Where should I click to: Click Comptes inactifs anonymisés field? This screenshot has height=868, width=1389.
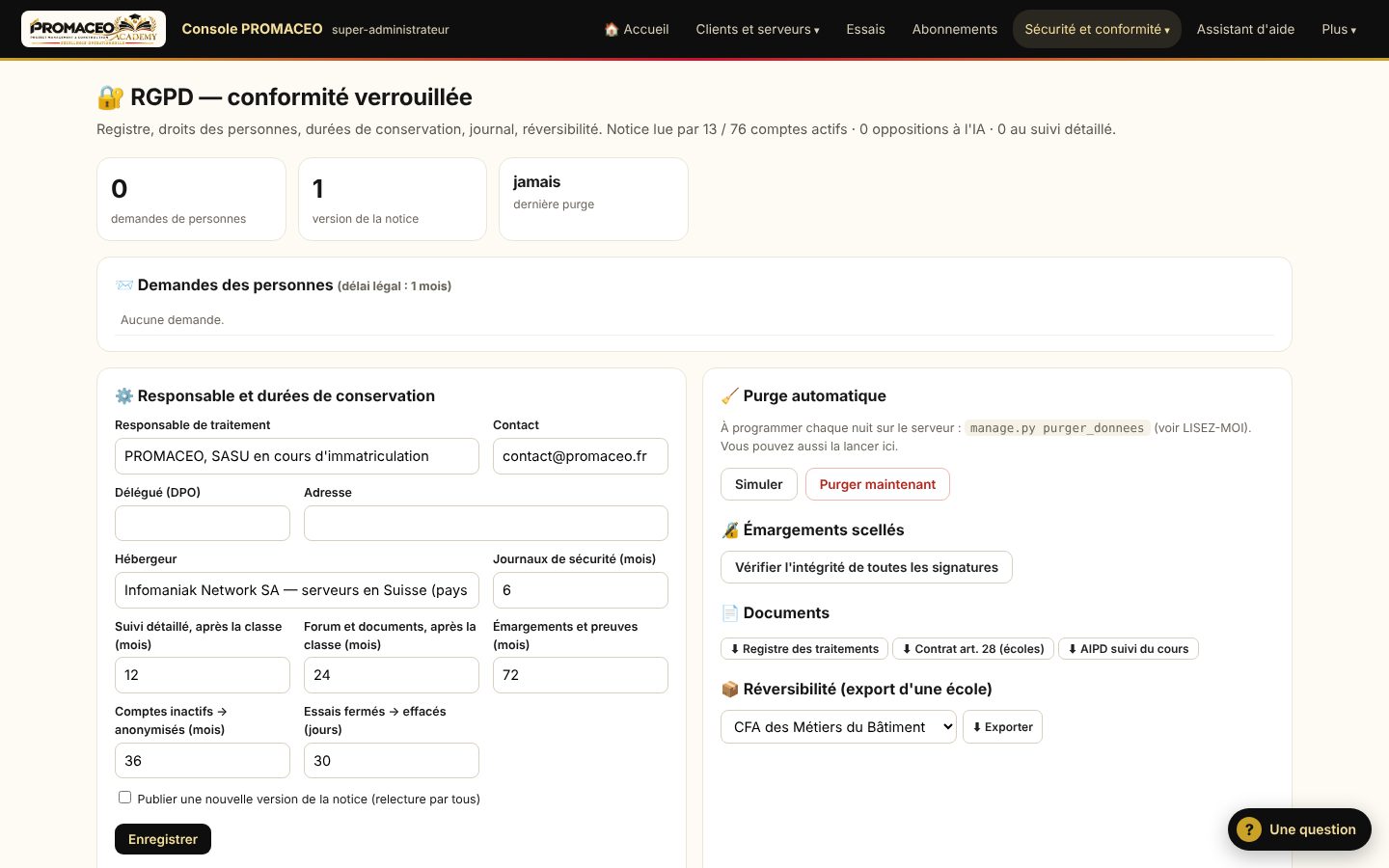(x=203, y=761)
